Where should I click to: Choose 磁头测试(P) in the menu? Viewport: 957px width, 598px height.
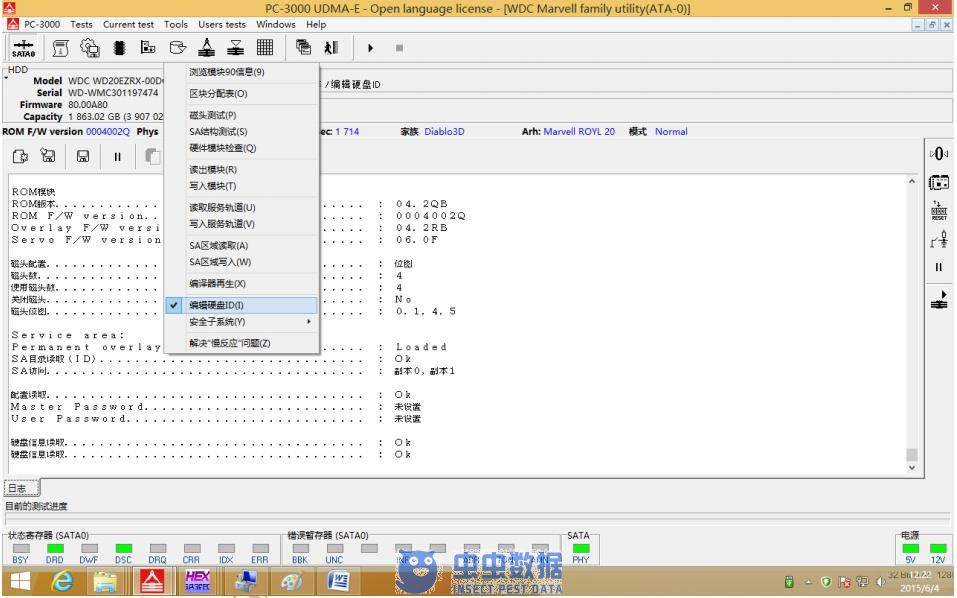click(242, 115)
